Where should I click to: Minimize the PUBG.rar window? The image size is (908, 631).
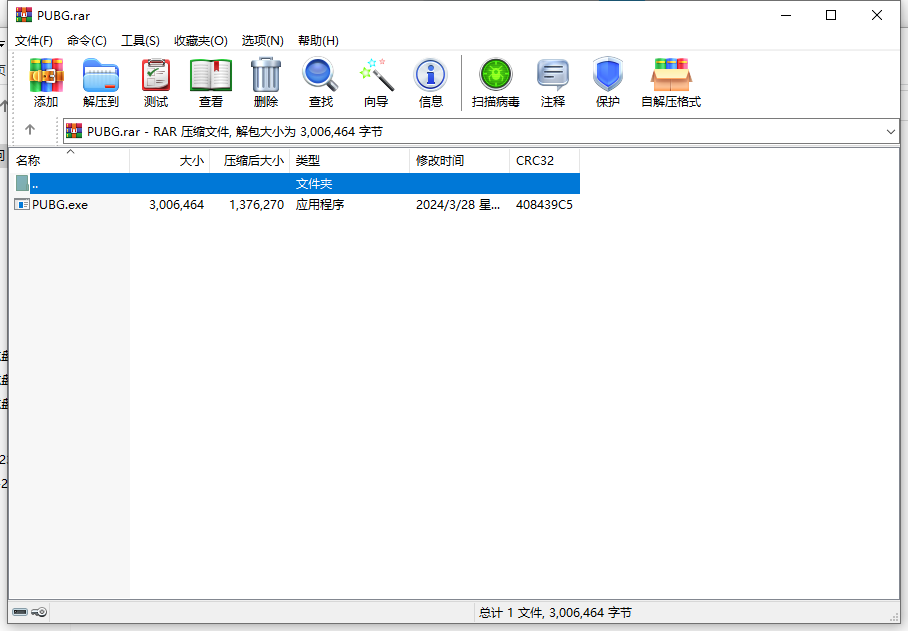point(786,15)
